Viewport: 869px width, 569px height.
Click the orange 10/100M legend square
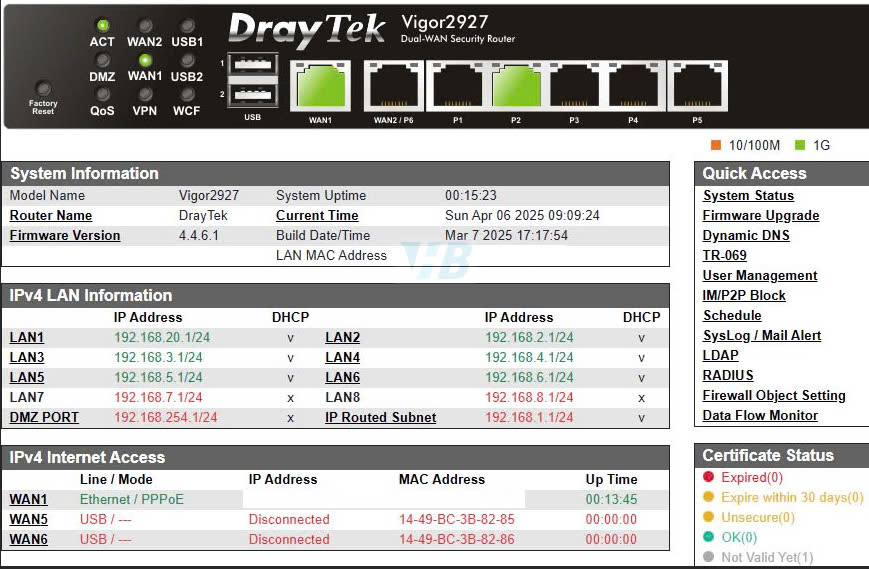pos(716,145)
